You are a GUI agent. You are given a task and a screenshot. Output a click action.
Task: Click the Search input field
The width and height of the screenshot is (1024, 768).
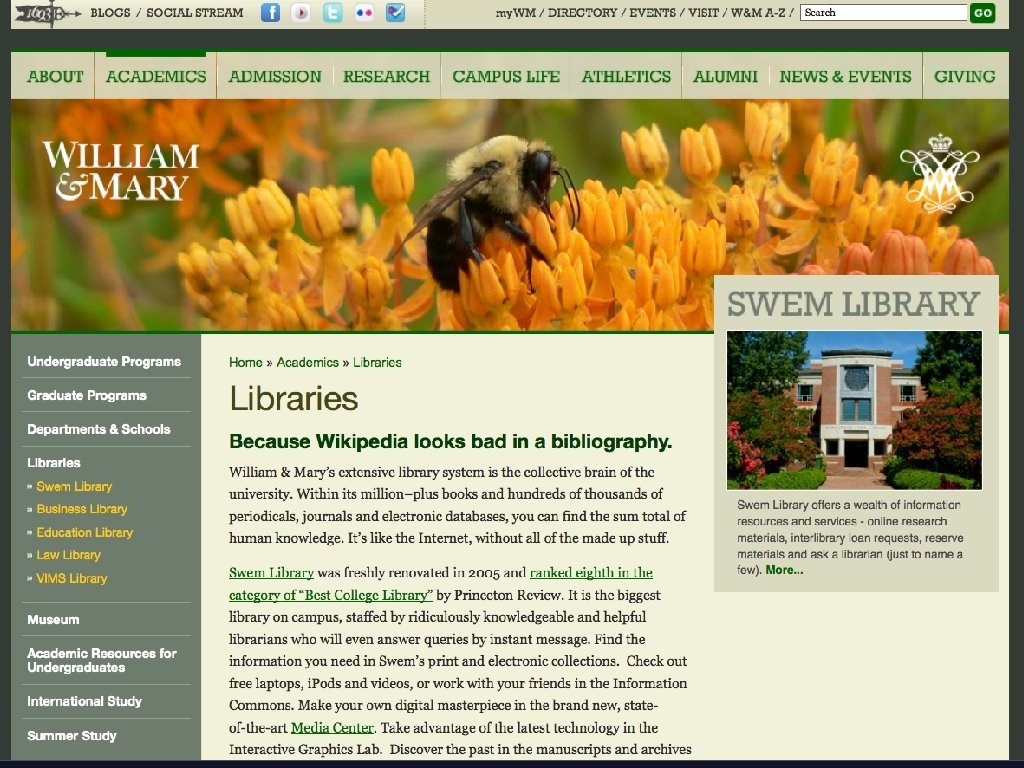(x=884, y=12)
